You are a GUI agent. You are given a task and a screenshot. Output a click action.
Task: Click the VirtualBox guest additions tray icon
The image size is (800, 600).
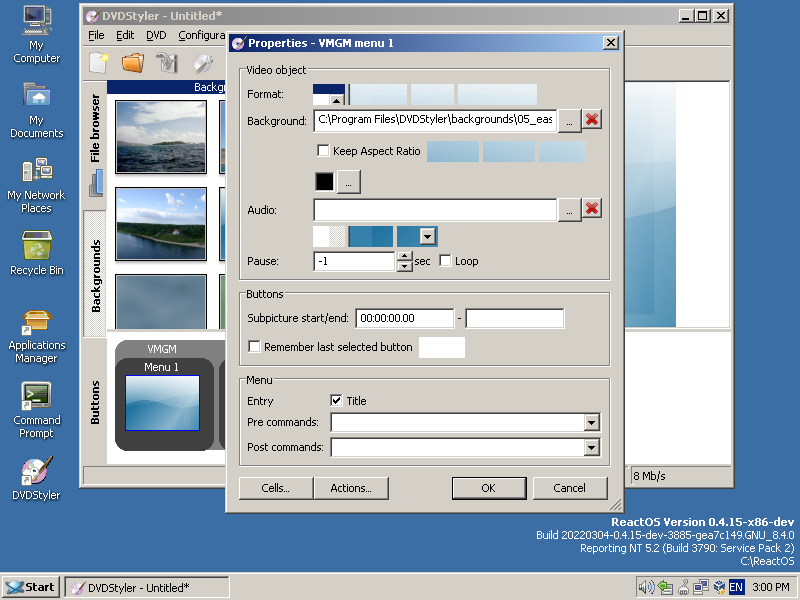click(719, 587)
